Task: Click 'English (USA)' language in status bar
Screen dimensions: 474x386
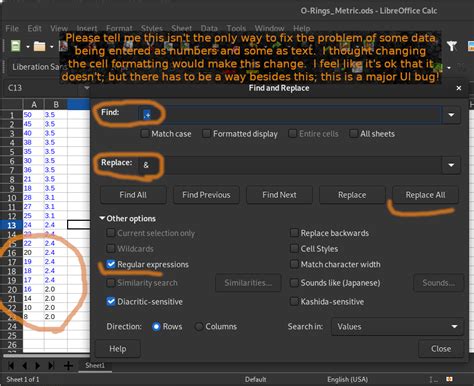Action: coord(347,379)
